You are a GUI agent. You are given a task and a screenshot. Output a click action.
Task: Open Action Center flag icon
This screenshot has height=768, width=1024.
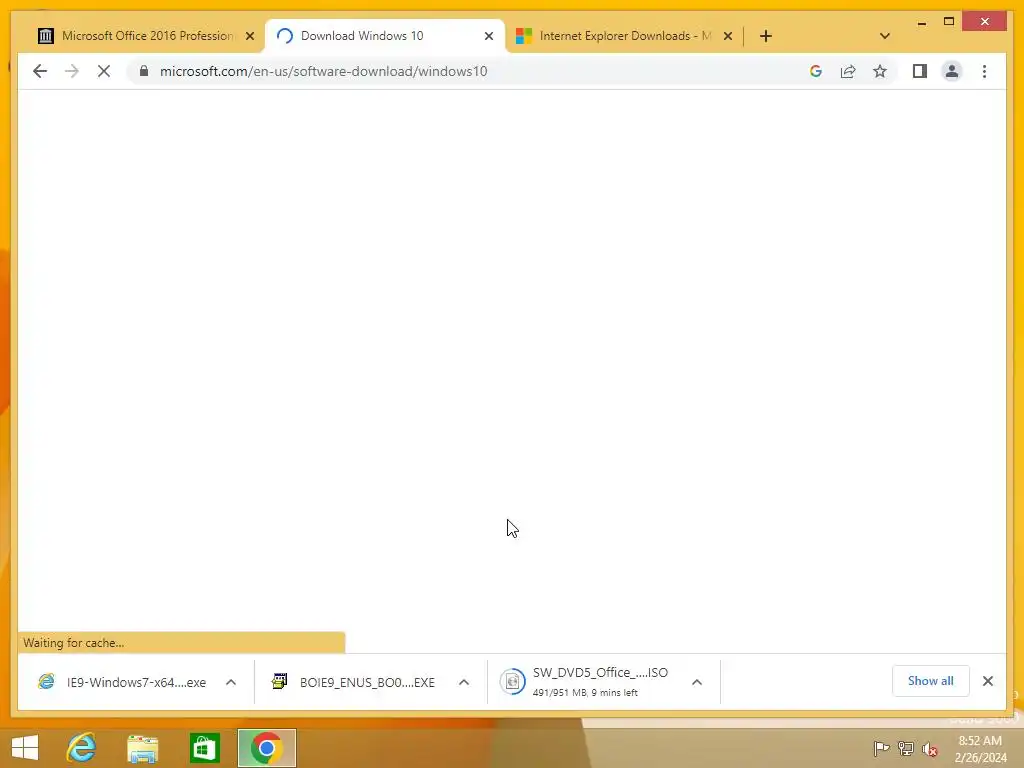pos(881,748)
